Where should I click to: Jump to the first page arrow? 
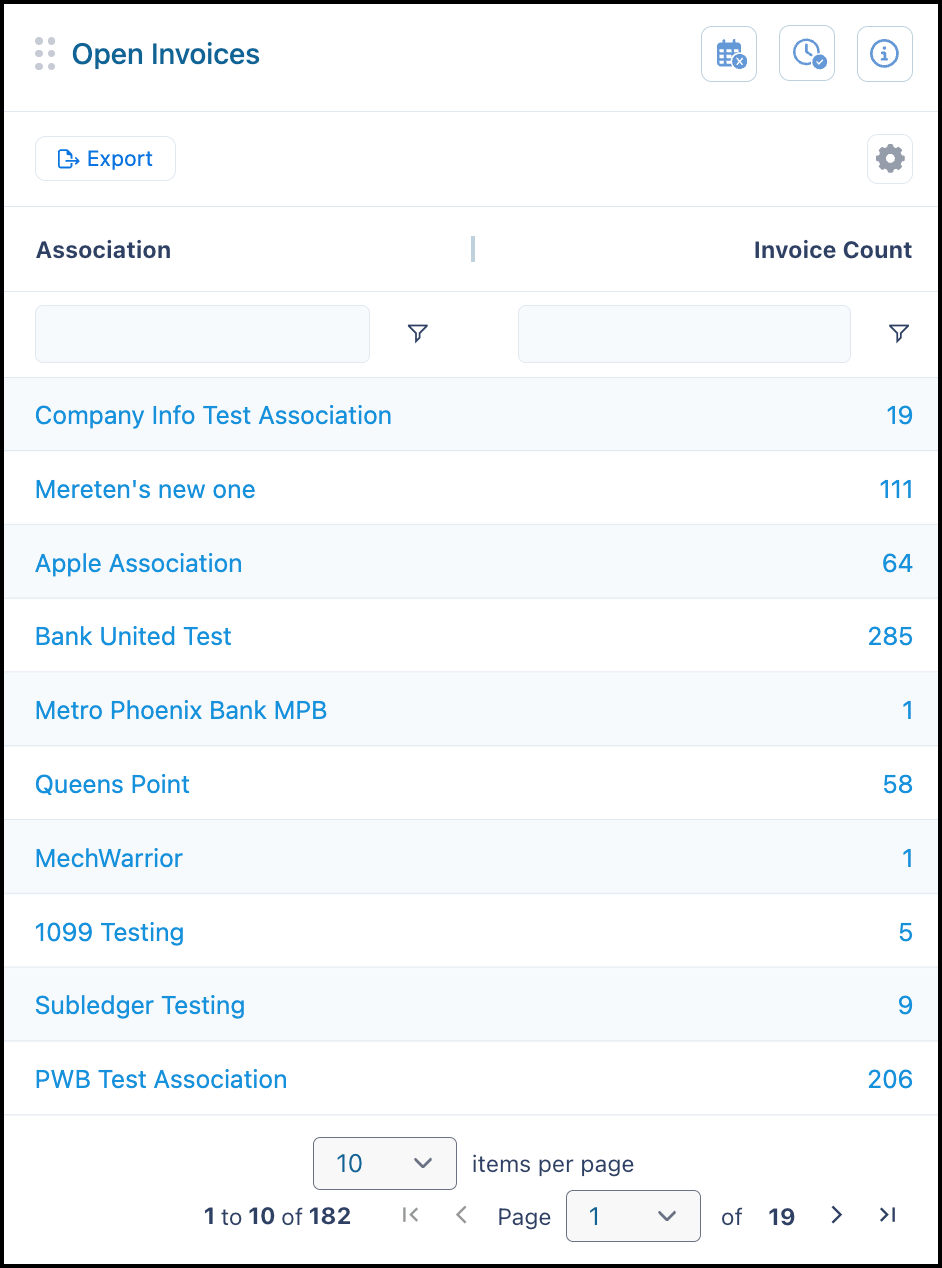(410, 1215)
